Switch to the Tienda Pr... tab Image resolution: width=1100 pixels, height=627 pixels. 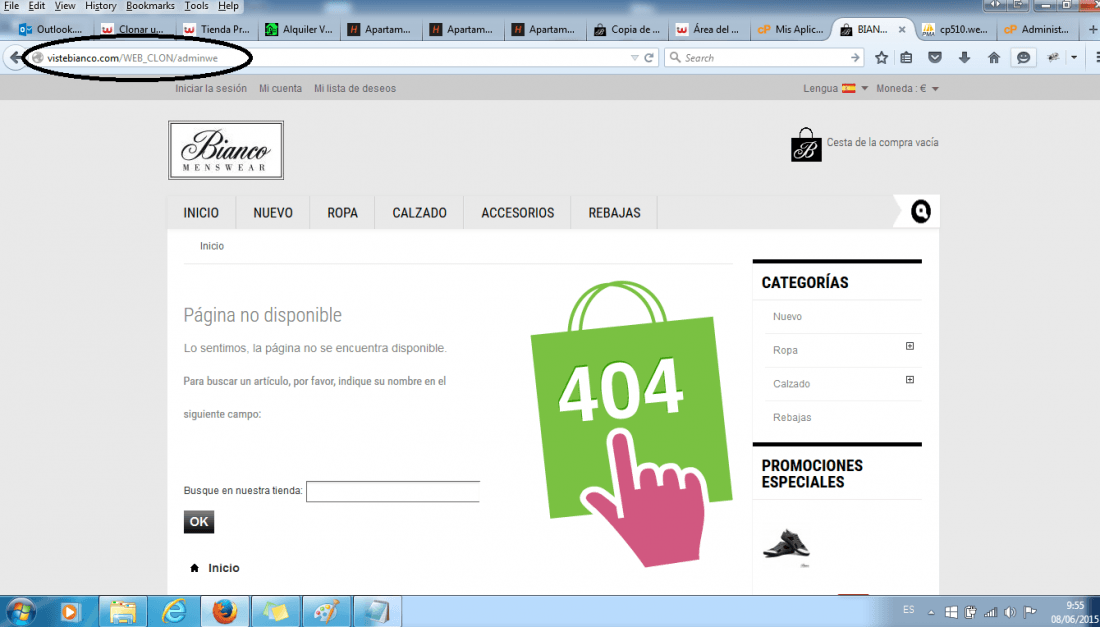pyautogui.click(x=216, y=29)
